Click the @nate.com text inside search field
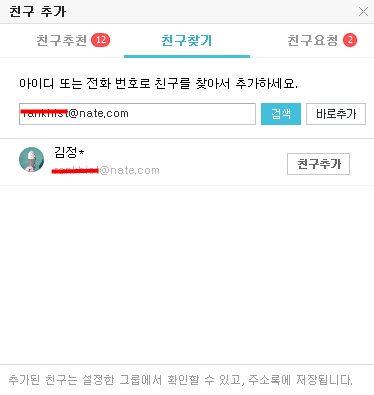374x395 pixels. 98,113
